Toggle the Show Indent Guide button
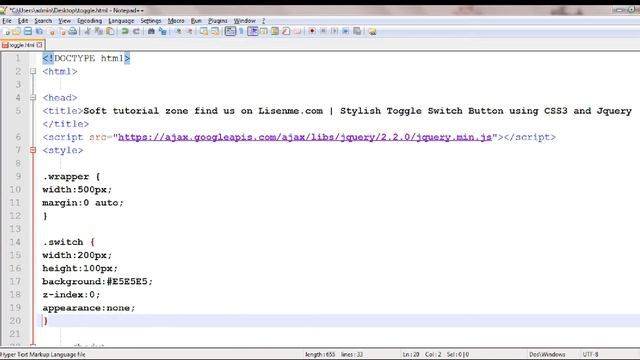Image resolution: width=640 pixels, height=360 pixels. click(253, 31)
